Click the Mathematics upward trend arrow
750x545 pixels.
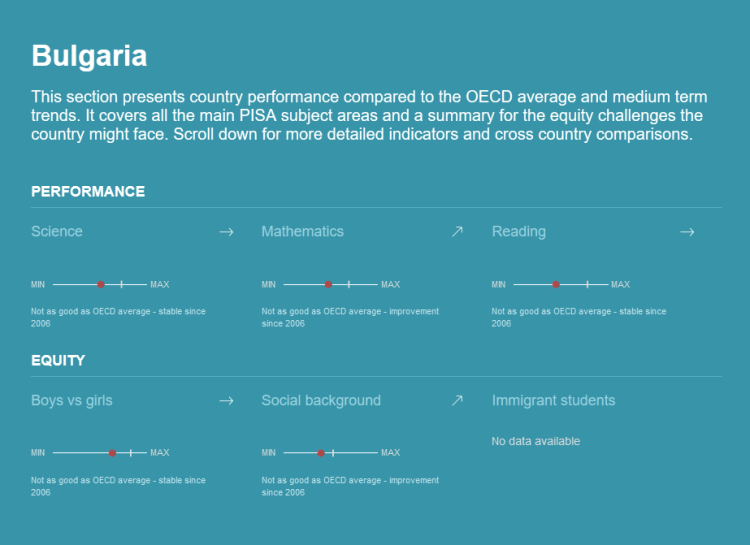click(457, 232)
